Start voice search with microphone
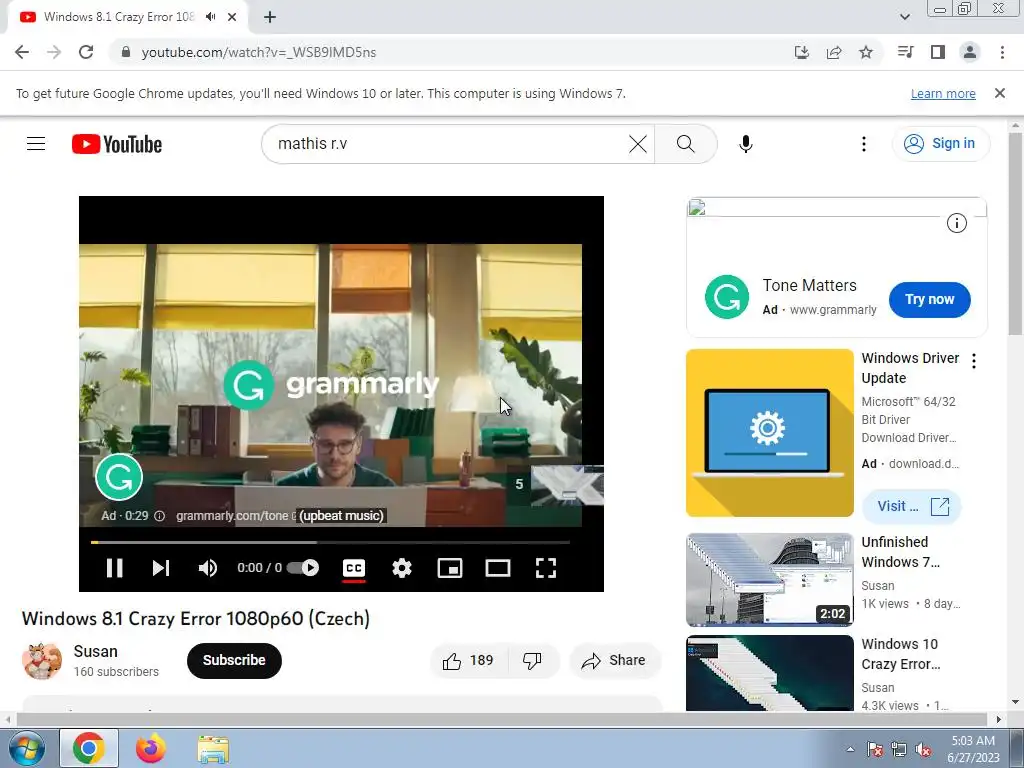 point(746,144)
